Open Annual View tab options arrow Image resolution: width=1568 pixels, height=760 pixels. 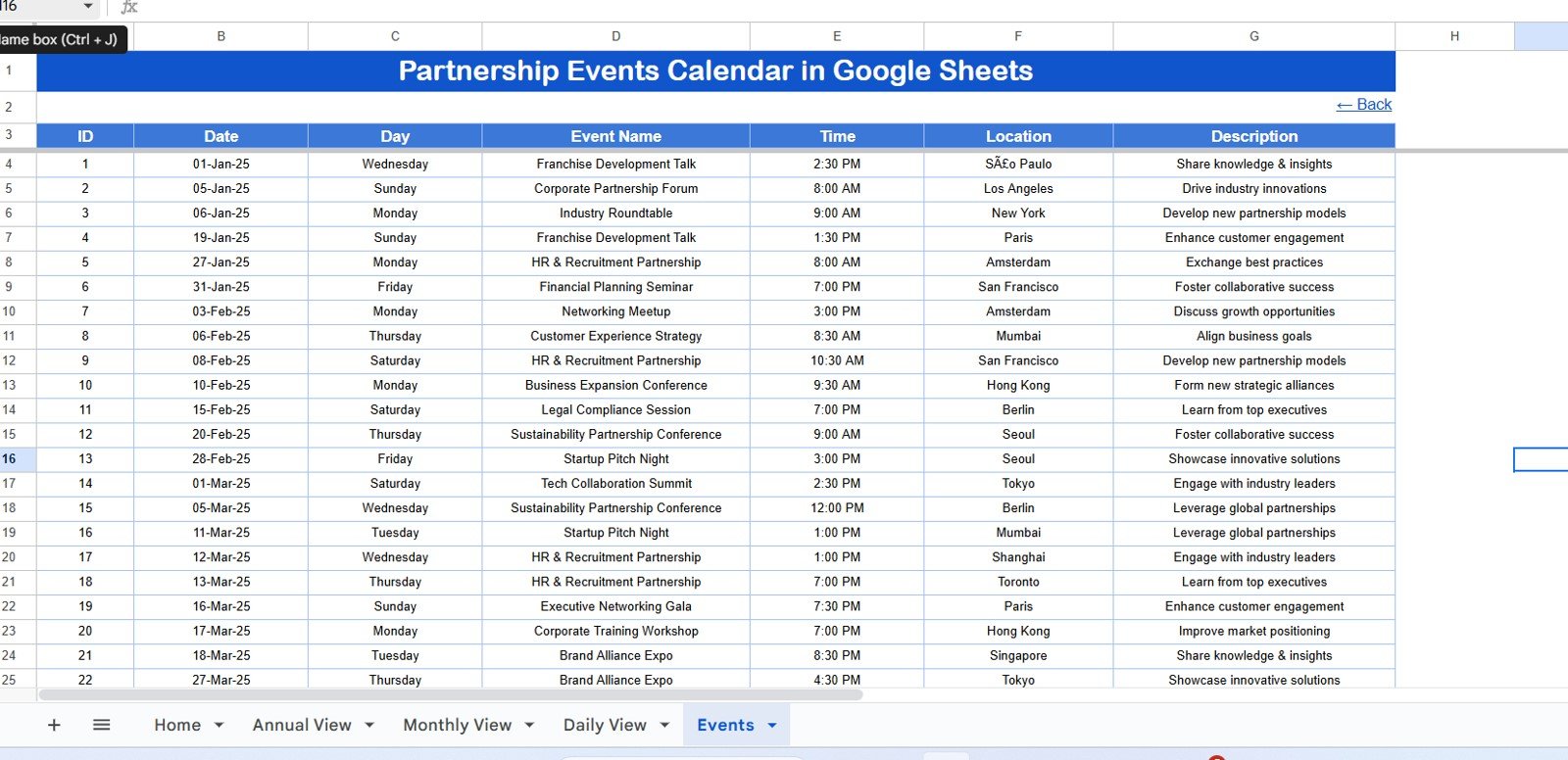369,726
